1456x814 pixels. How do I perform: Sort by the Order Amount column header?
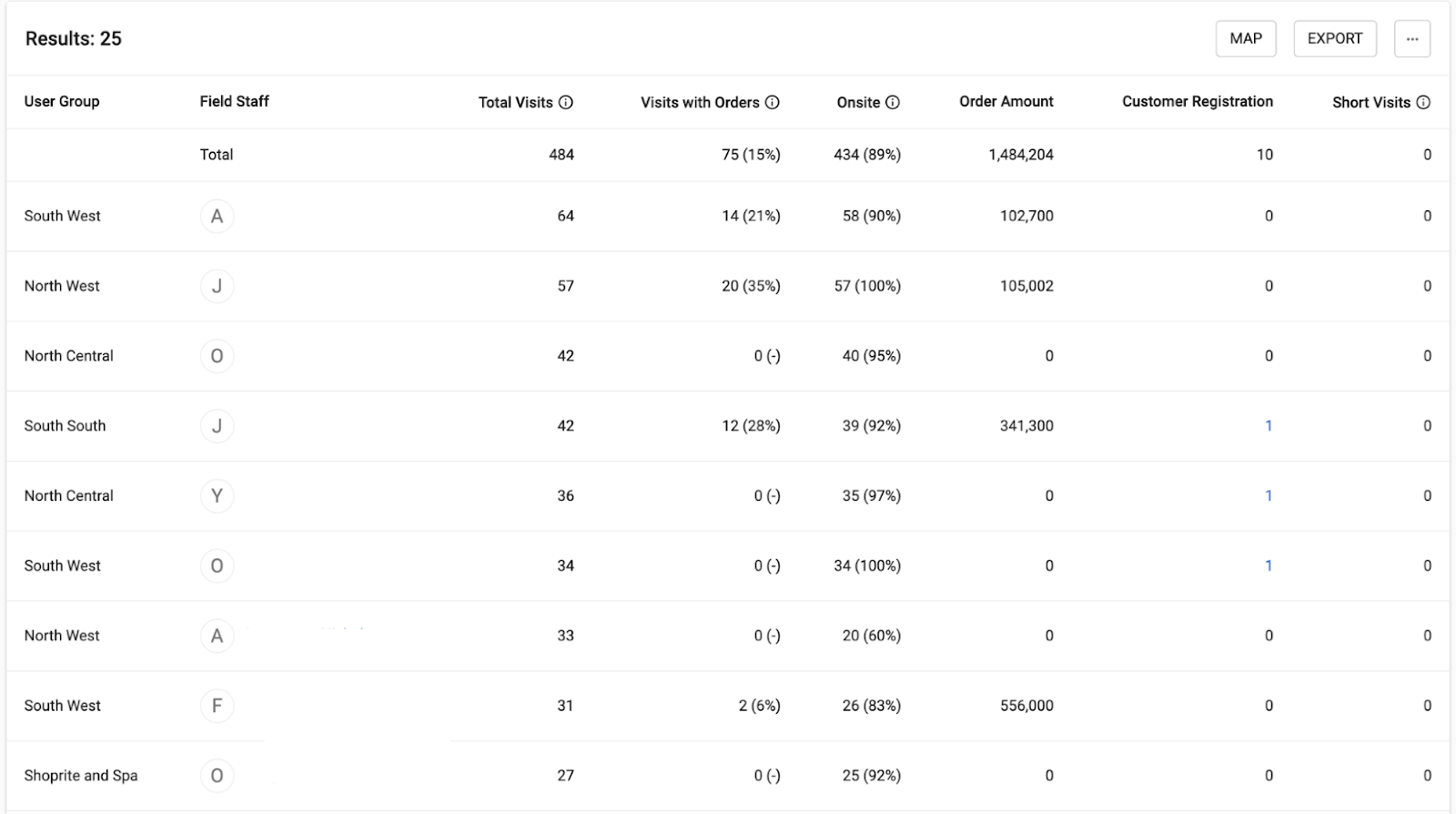click(1006, 102)
